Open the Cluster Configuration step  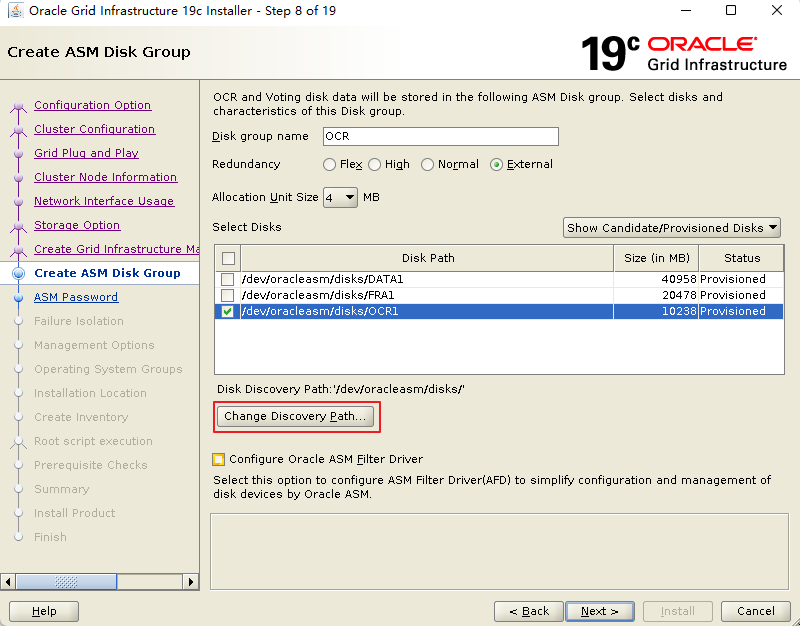coord(94,129)
